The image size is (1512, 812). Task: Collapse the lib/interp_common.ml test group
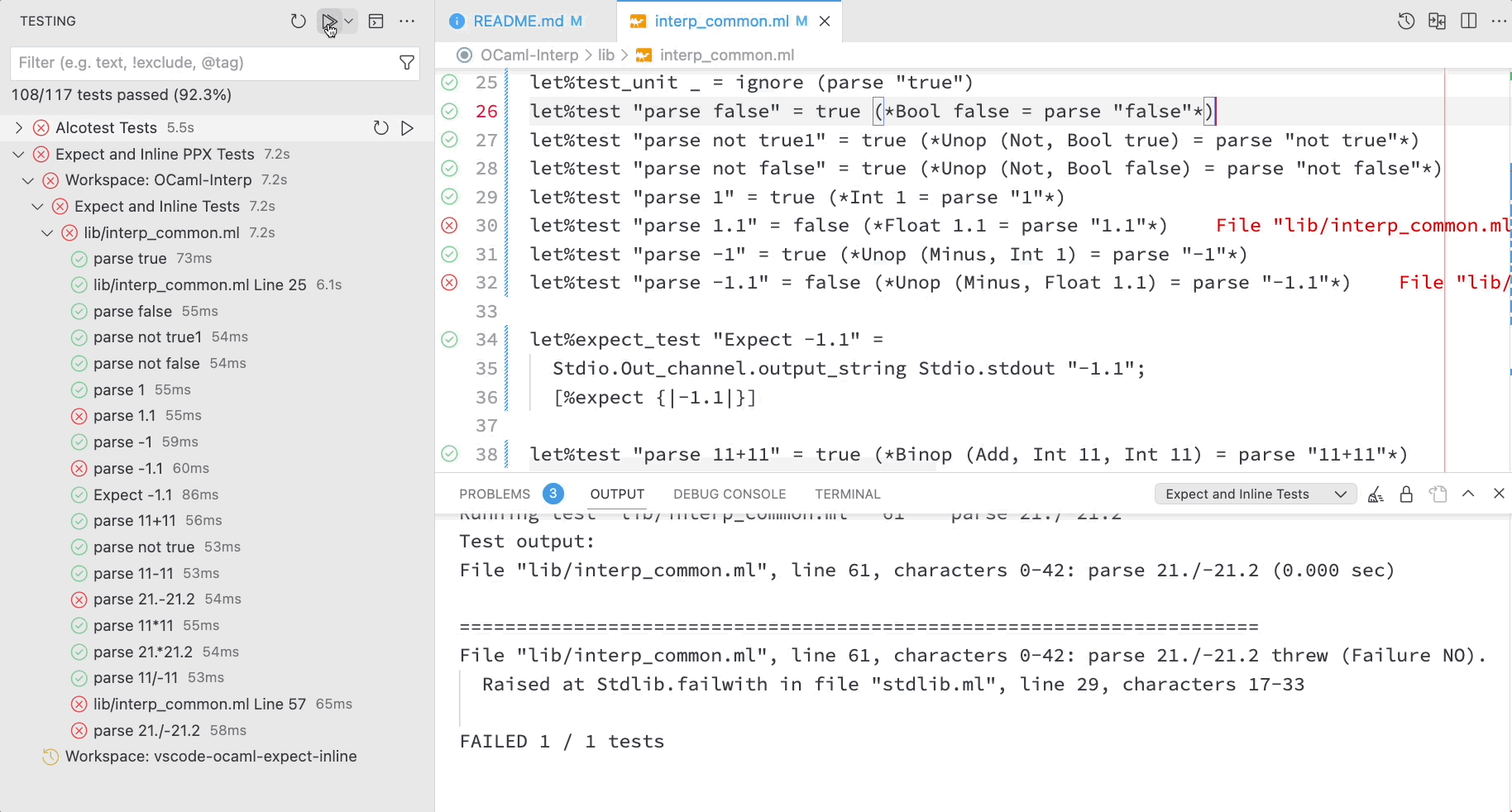(x=48, y=233)
